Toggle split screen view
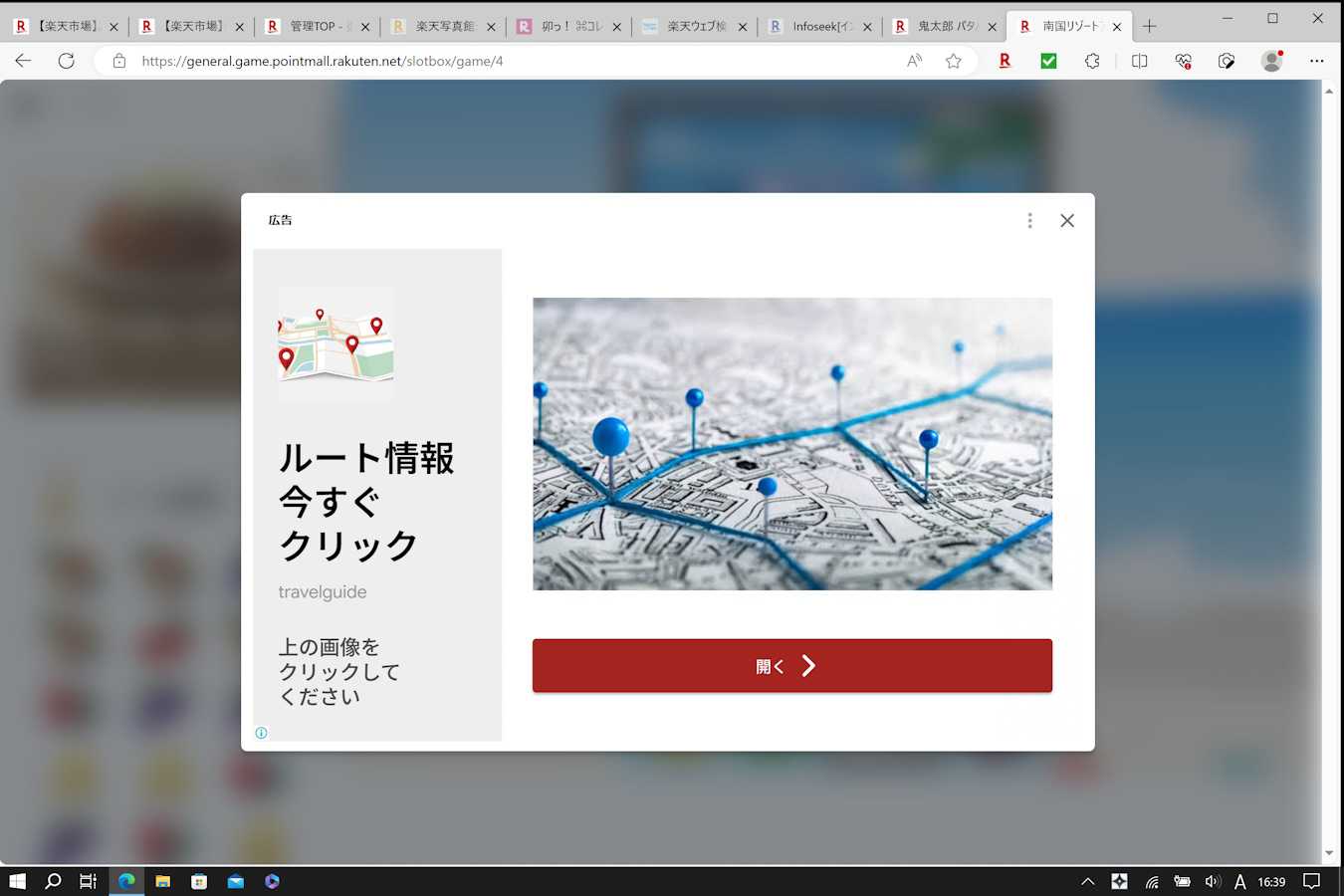 (1139, 61)
